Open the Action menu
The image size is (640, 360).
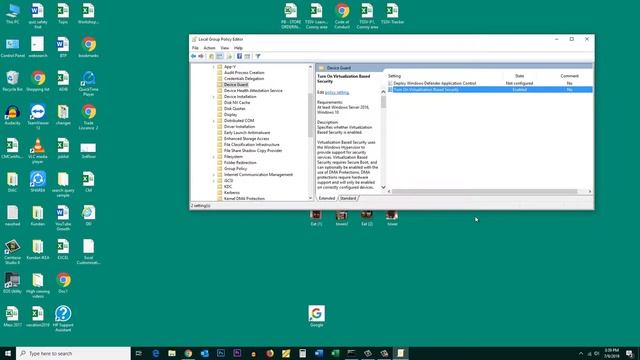209,48
